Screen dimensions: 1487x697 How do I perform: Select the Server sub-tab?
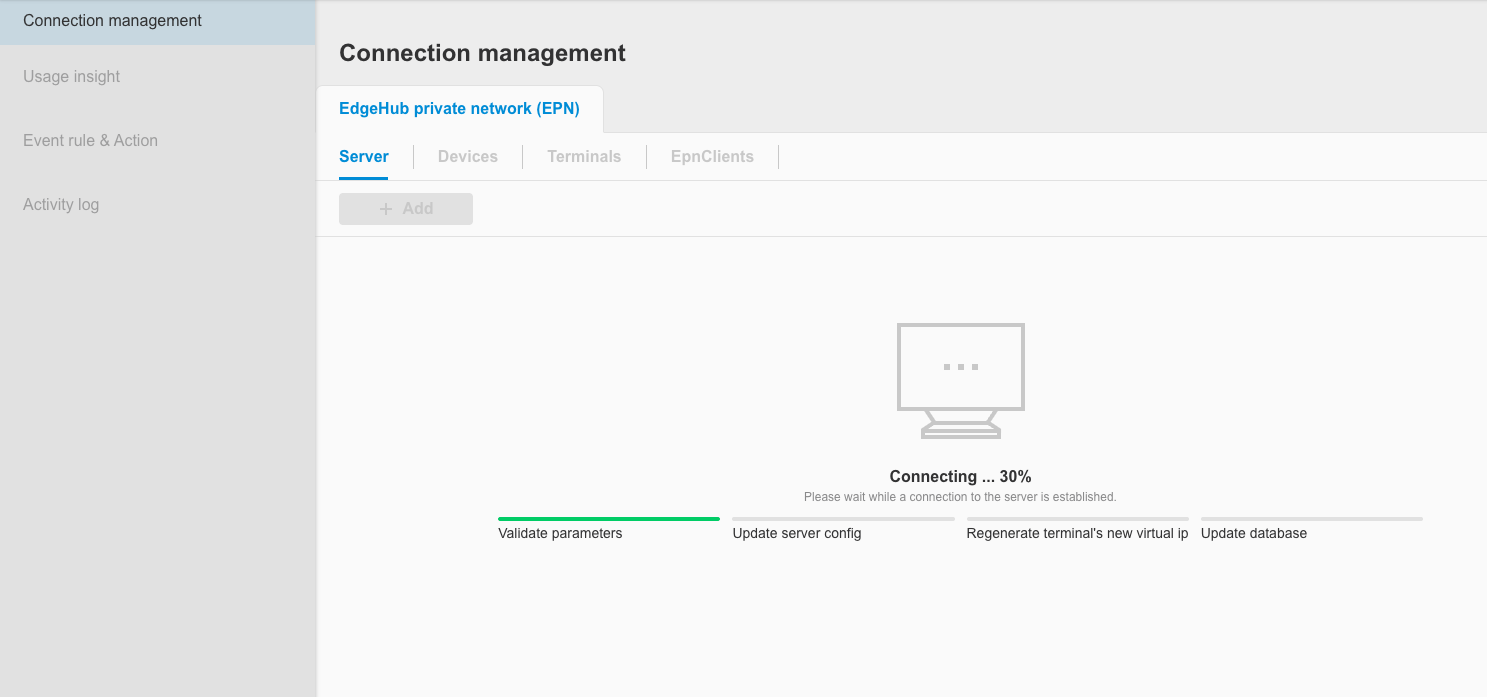(x=364, y=156)
